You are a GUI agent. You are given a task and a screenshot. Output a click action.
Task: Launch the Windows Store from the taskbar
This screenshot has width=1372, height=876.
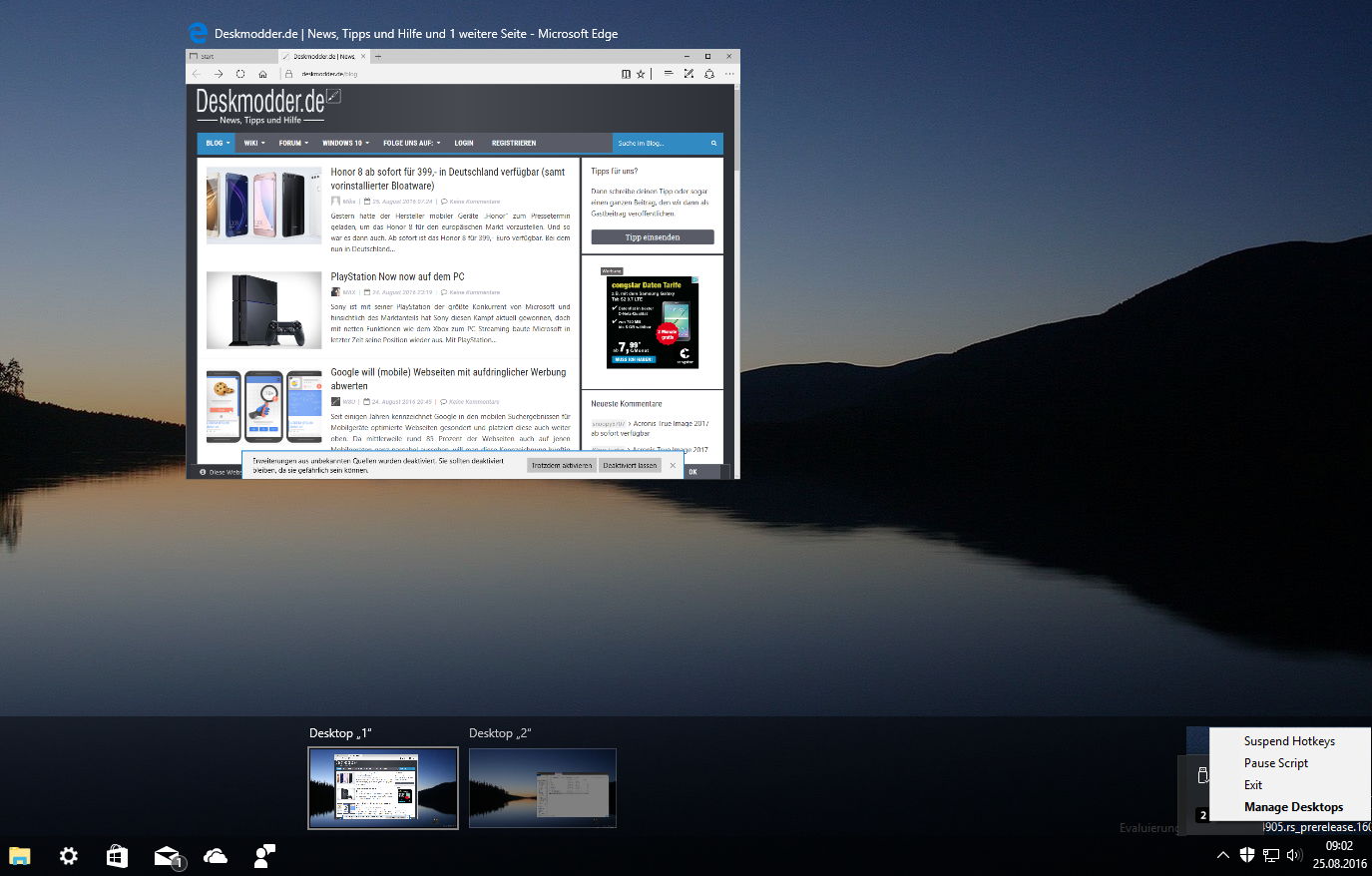117,856
